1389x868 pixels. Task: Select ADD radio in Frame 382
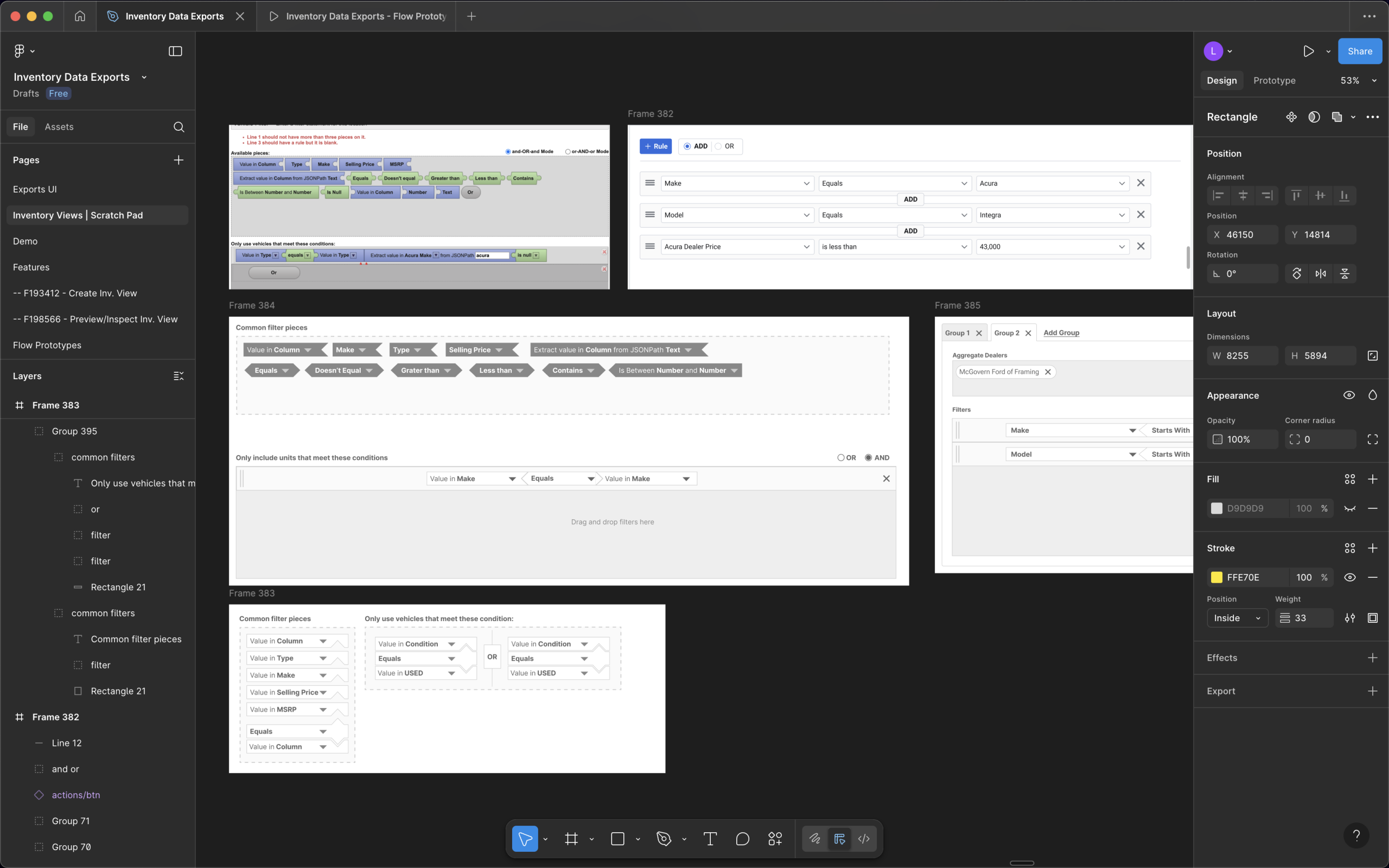[687, 146]
